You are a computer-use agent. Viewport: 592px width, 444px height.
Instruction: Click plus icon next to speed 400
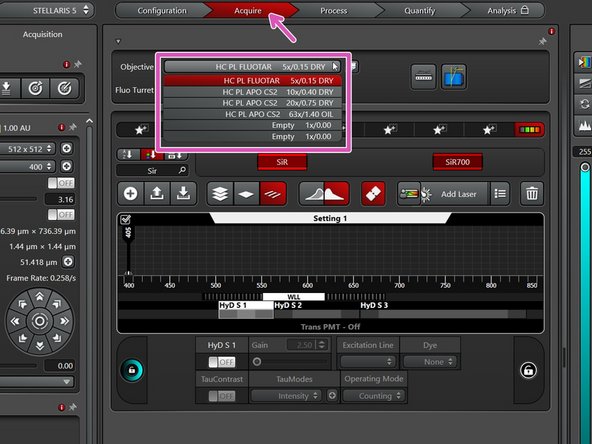pos(66,166)
